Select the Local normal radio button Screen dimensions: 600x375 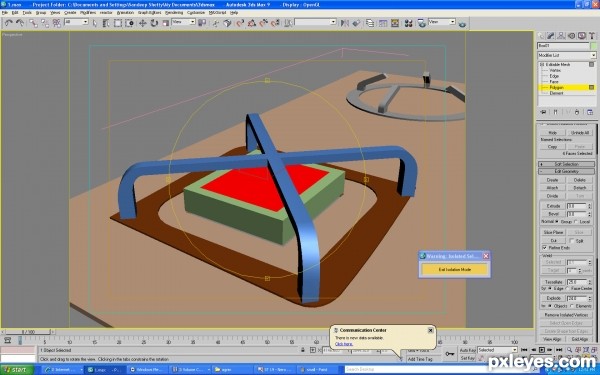coord(576,222)
